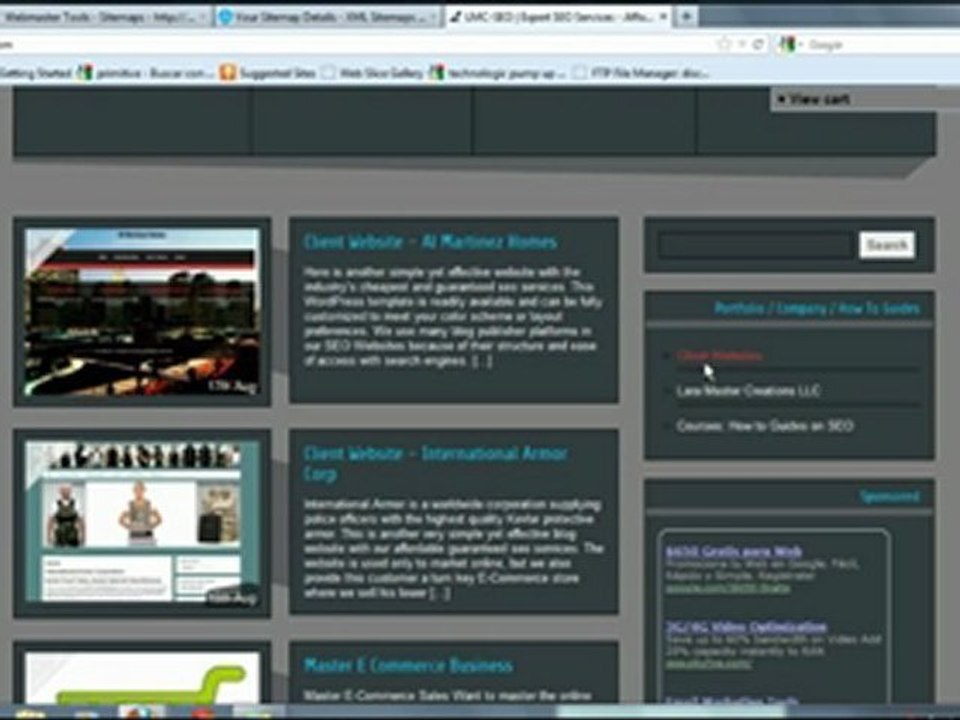
Task: Open the Master E Commerce Business post
Action: [x=408, y=666]
